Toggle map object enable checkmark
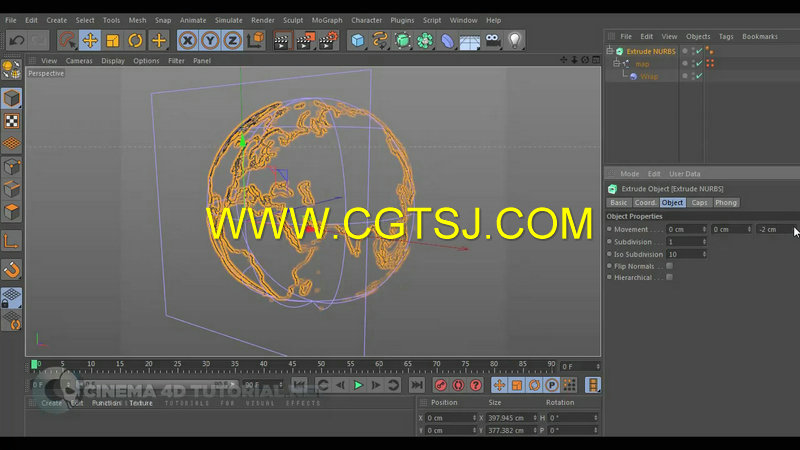The width and height of the screenshot is (800, 450). (x=699, y=63)
